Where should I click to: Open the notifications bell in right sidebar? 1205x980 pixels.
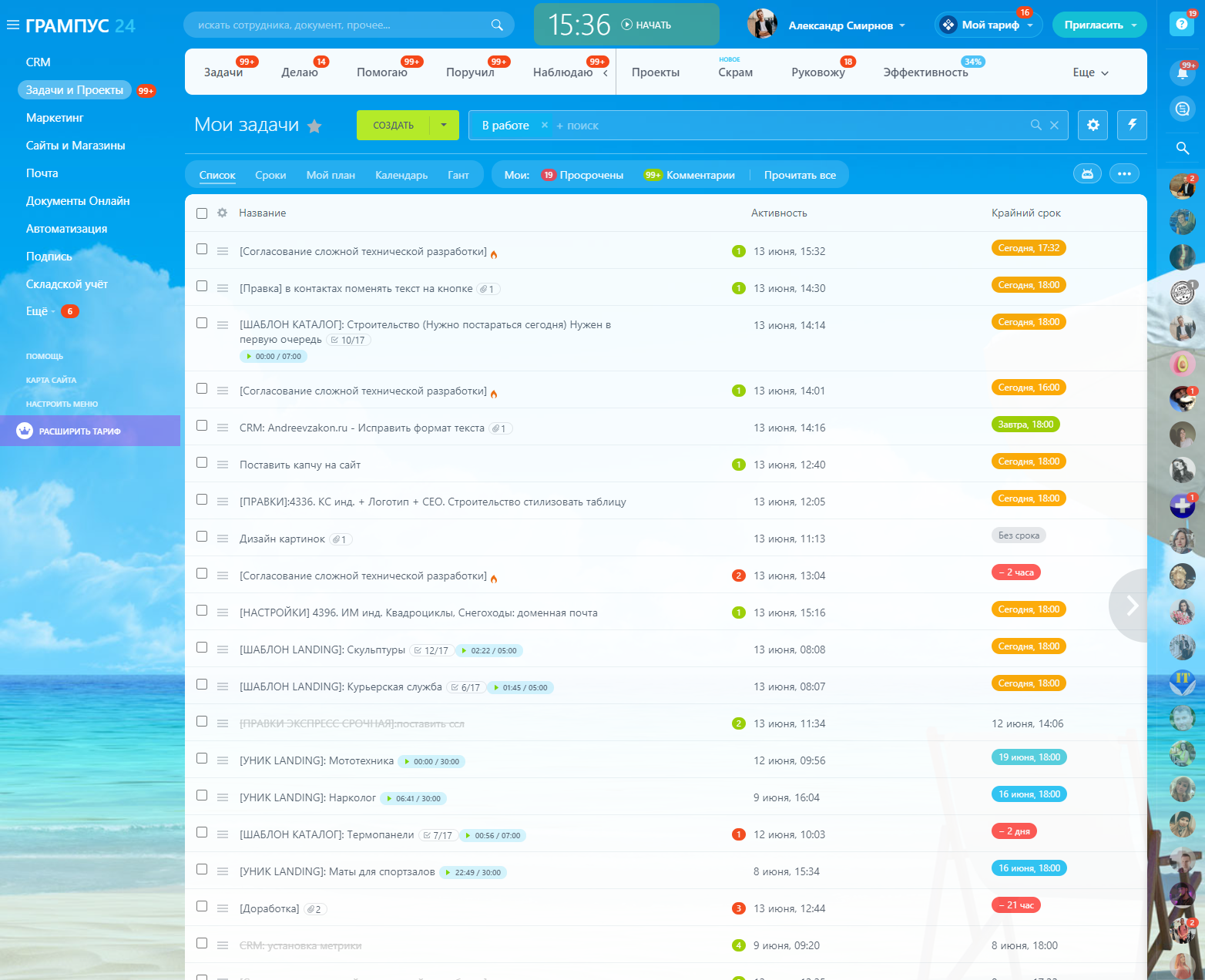(1182, 73)
